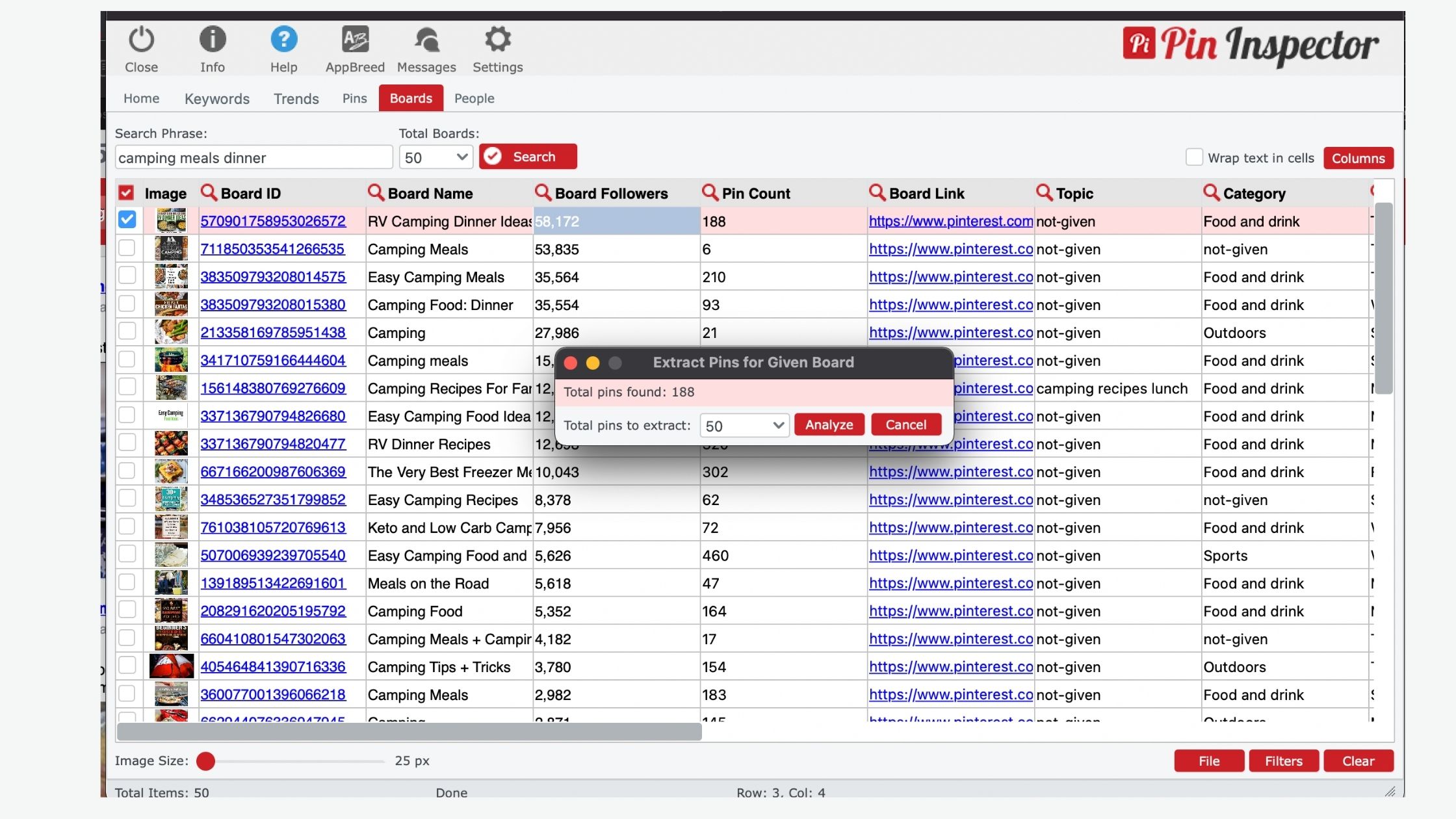
Task: Open board ID link 405464841390716336
Action: [273, 667]
